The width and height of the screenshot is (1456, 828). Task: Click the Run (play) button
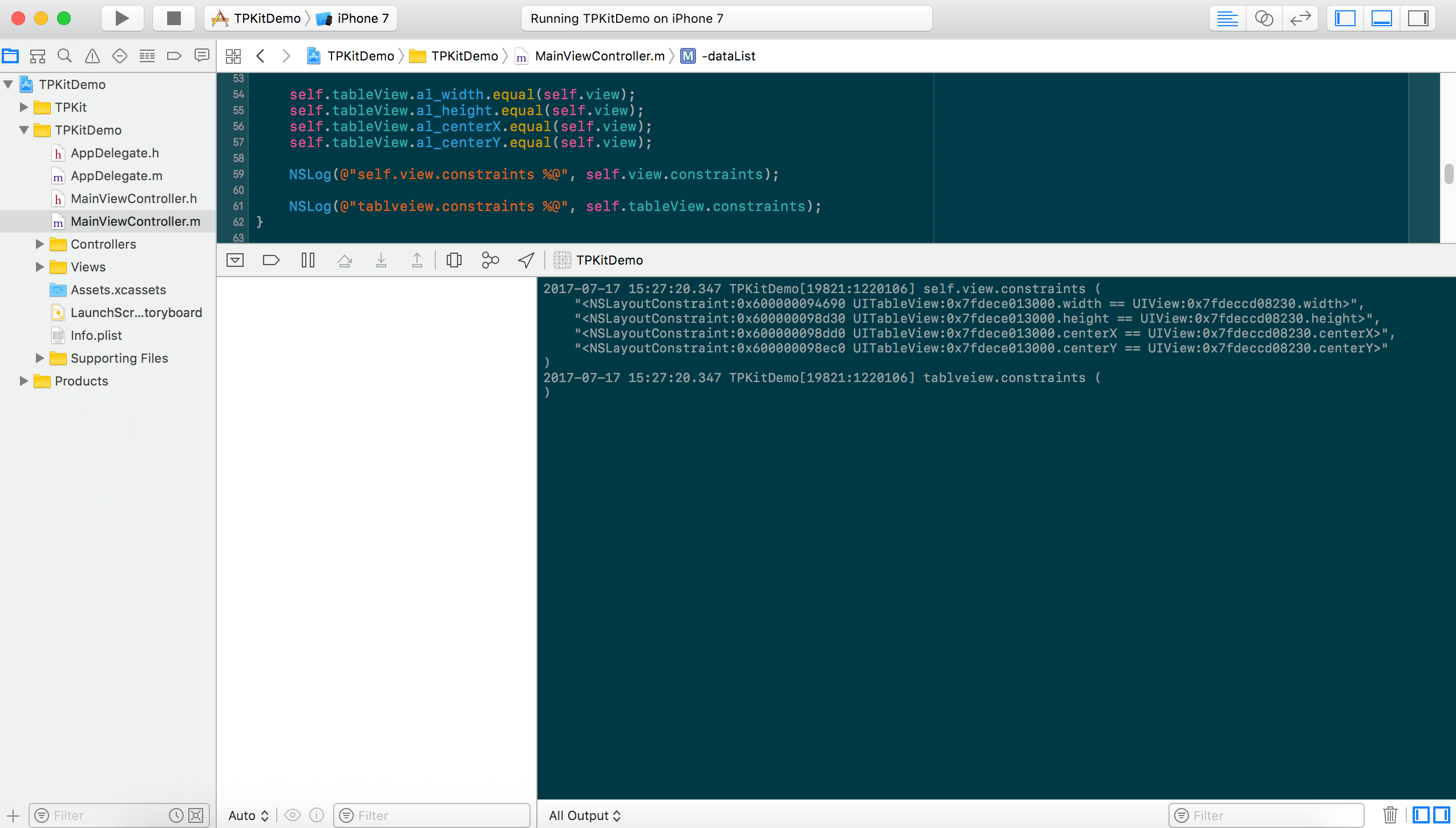pyautogui.click(x=122, y=18)
